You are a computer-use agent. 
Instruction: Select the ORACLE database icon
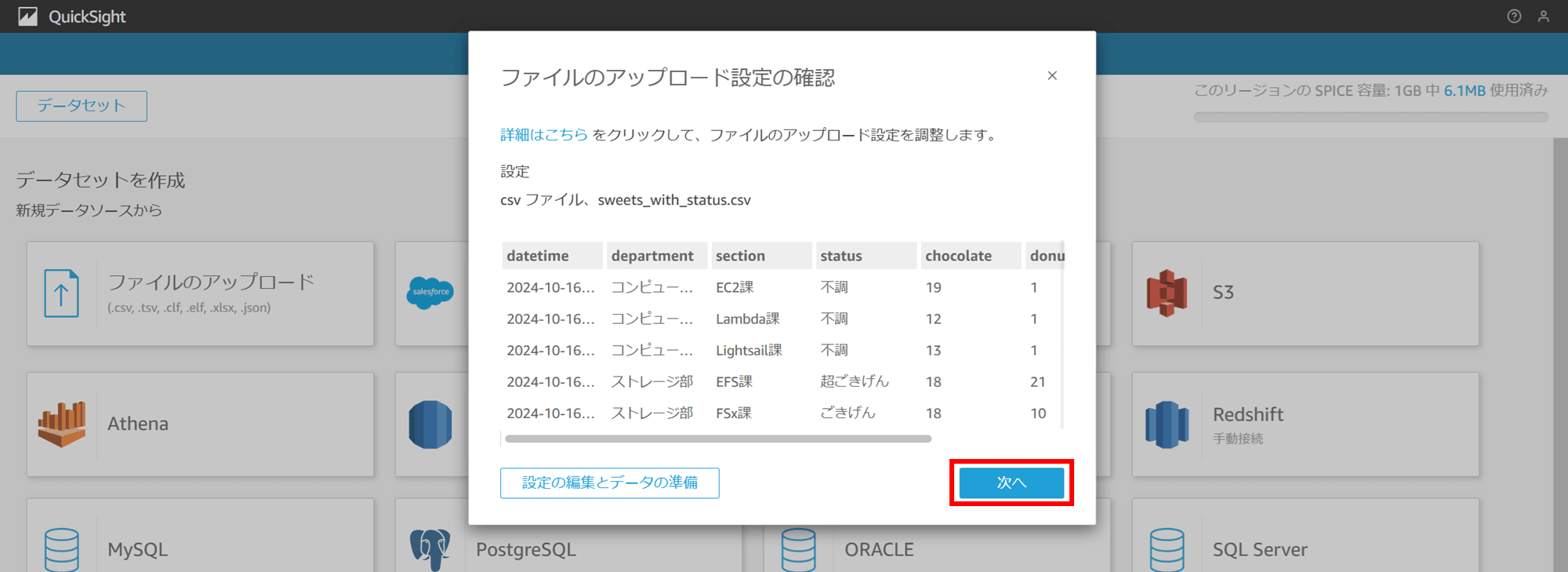click(798, 549)
